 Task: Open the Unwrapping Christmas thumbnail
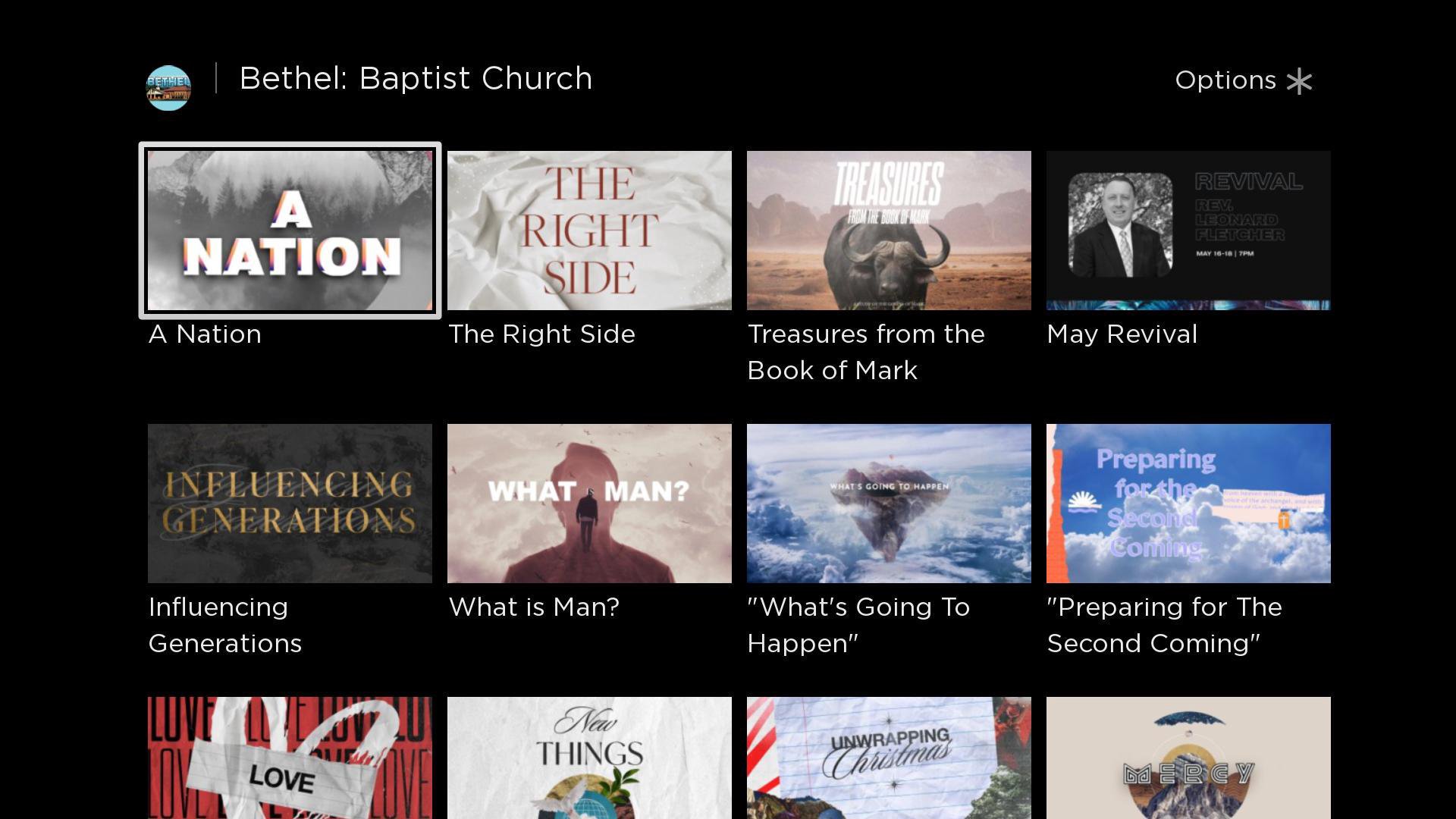pyautogui.click(x=889, y=758)
